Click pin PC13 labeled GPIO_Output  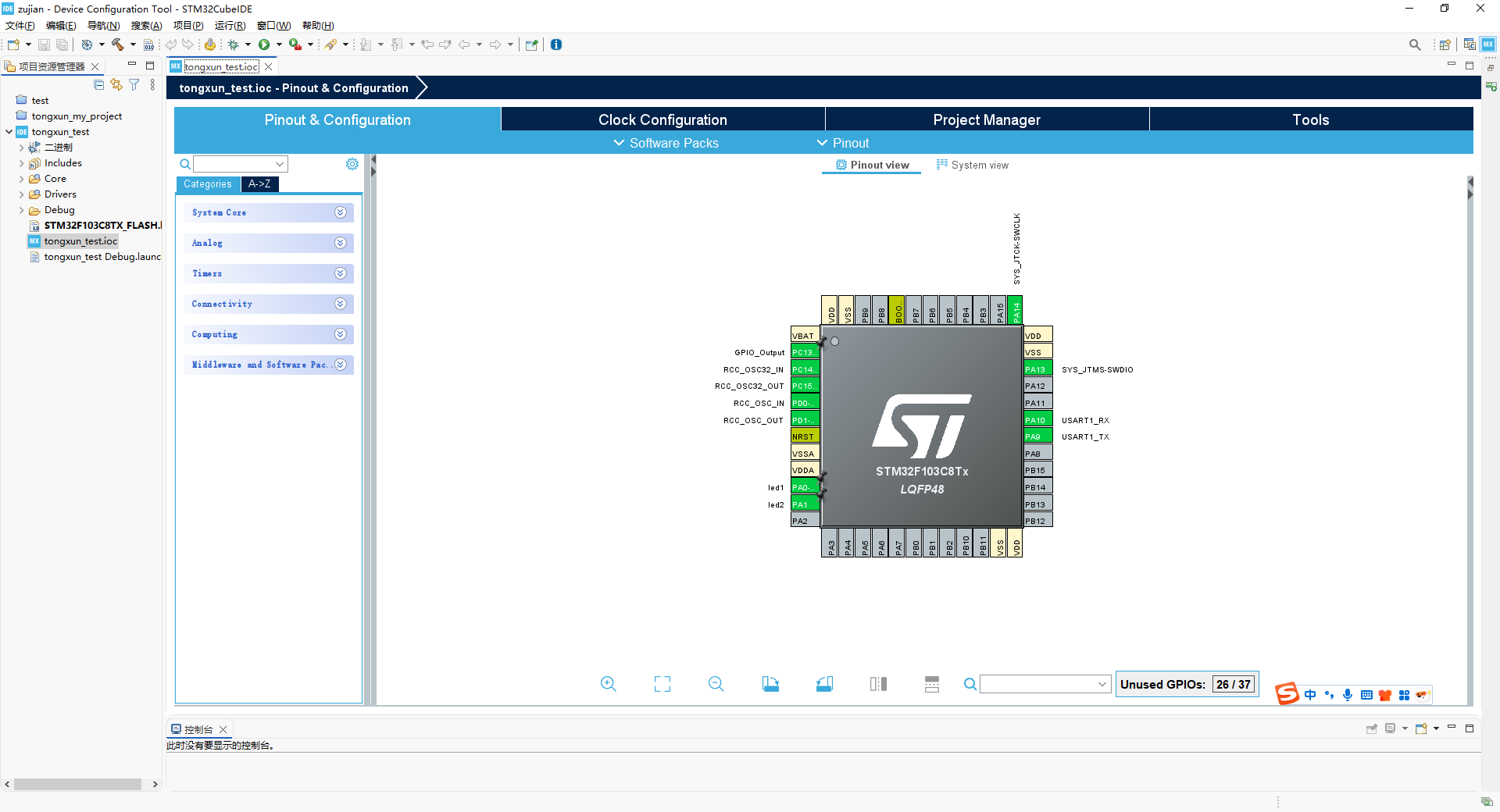[804, 352]
